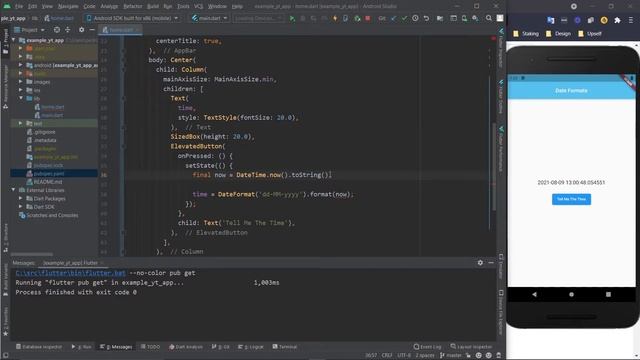
Task: Collapse the lib folder
Action: (21, 98)
